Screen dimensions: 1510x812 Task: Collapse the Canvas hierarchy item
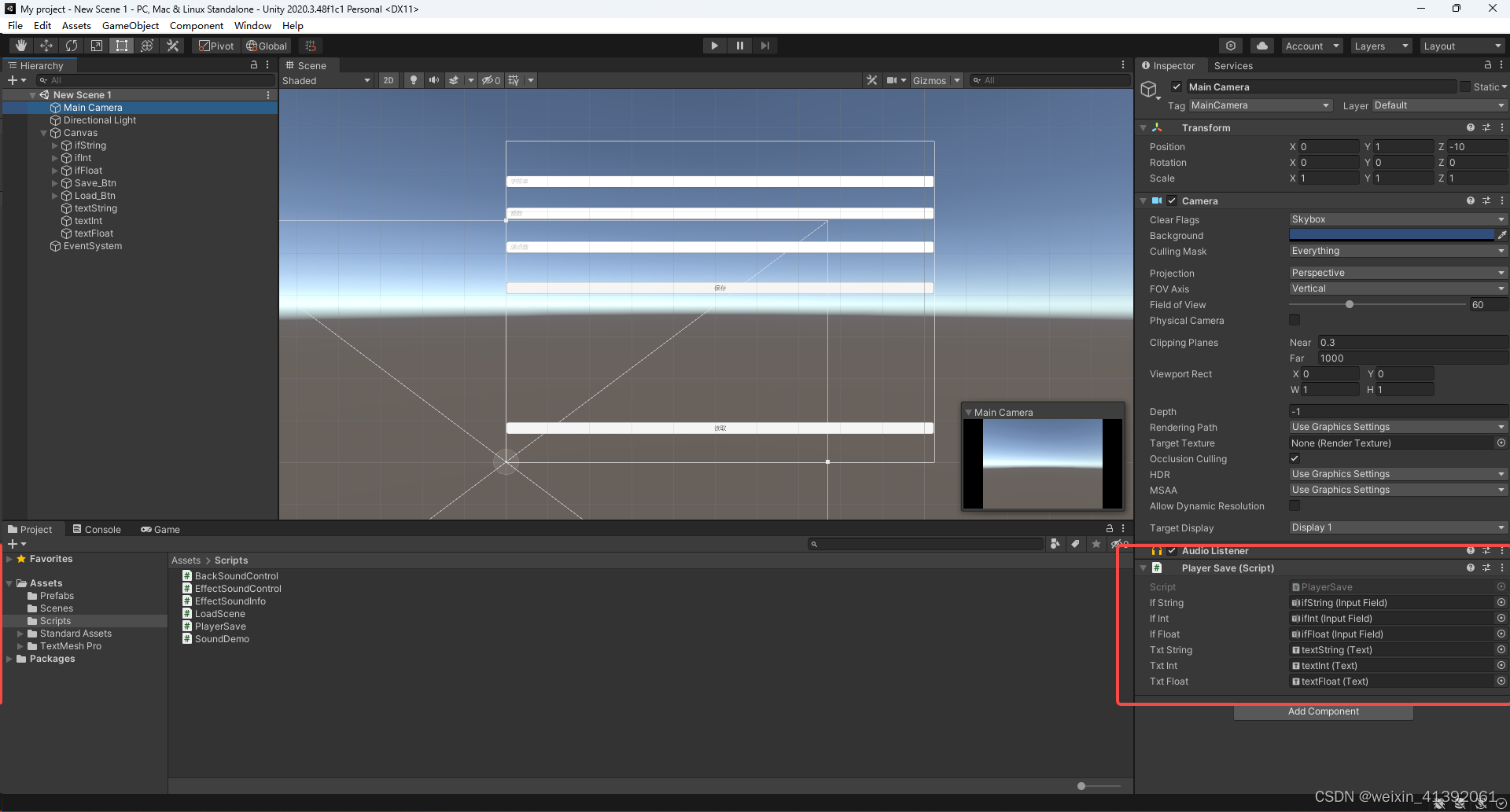(44, 133)
